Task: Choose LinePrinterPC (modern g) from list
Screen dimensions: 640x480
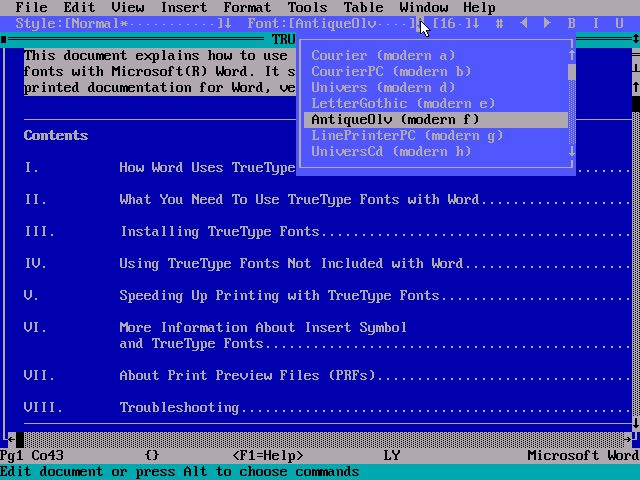Action: (x=407, y=135)
